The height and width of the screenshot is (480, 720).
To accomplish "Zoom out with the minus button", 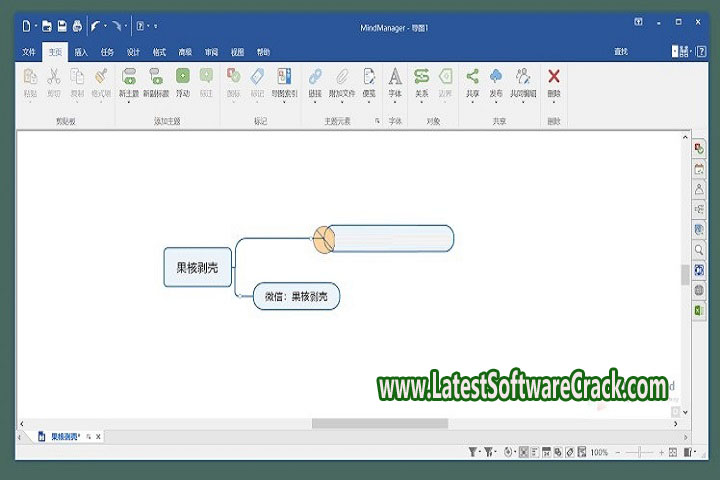I will click(x=618, y=453).
